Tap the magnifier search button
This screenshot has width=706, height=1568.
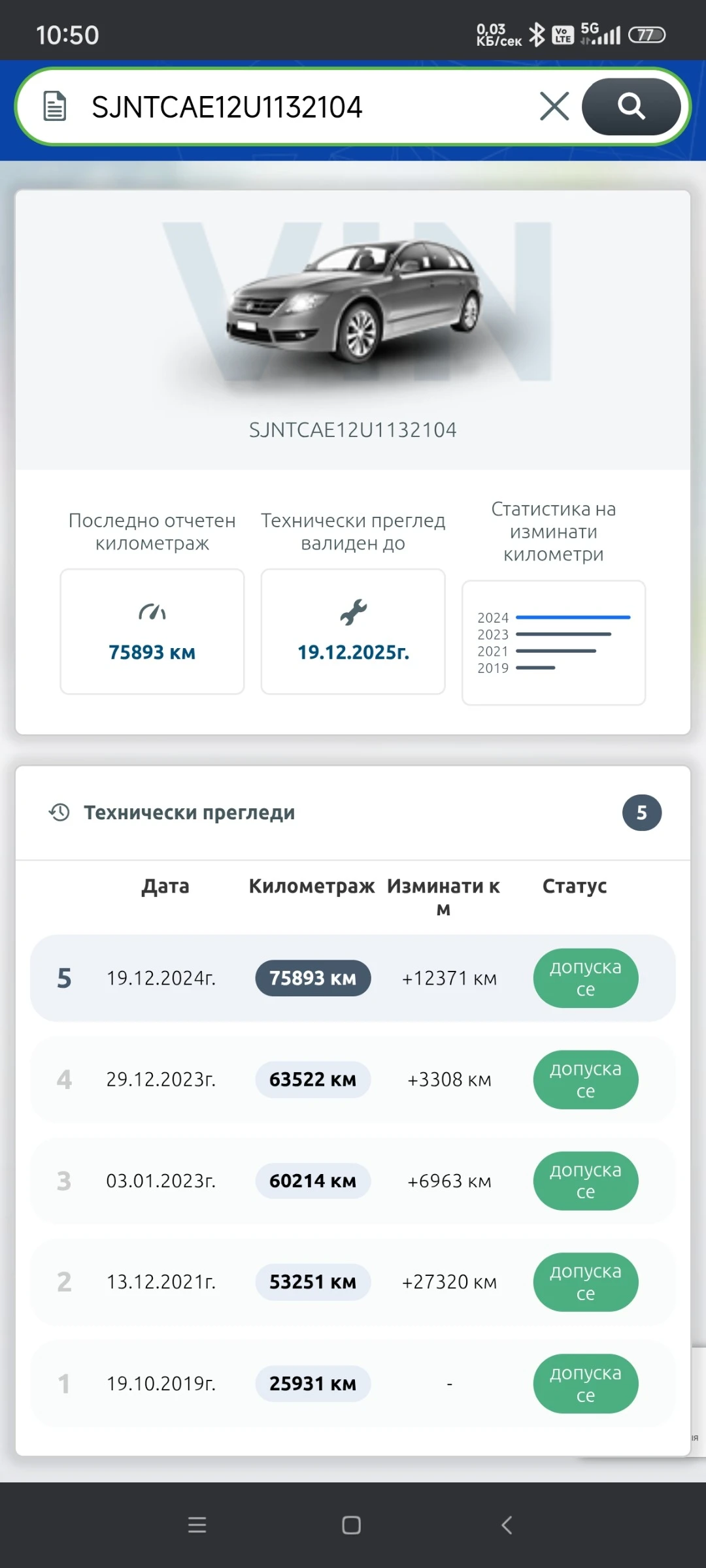(631, 106)
